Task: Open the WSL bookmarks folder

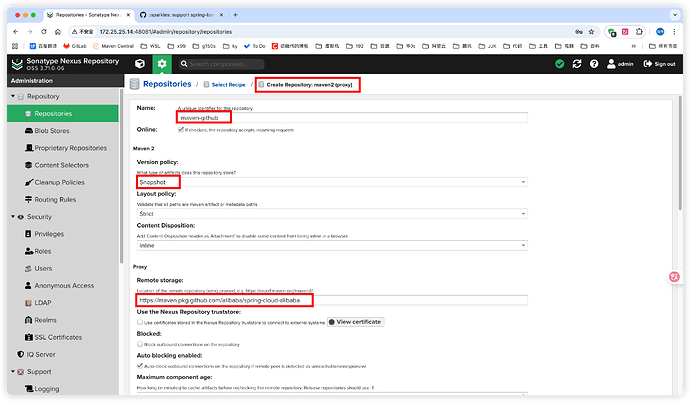Action: coord(150,46)
